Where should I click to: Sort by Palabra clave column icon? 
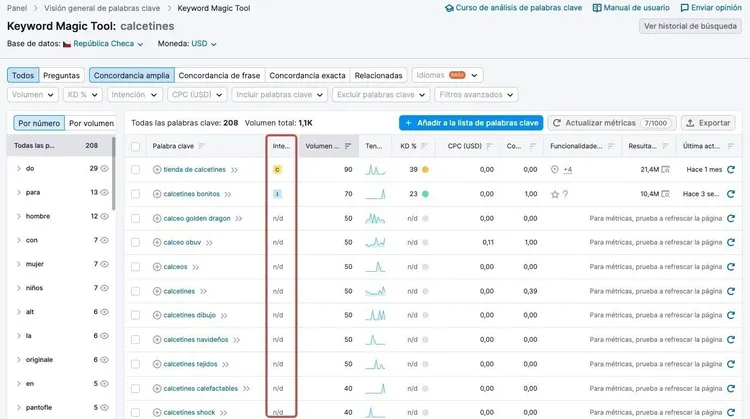click(201, 146)
